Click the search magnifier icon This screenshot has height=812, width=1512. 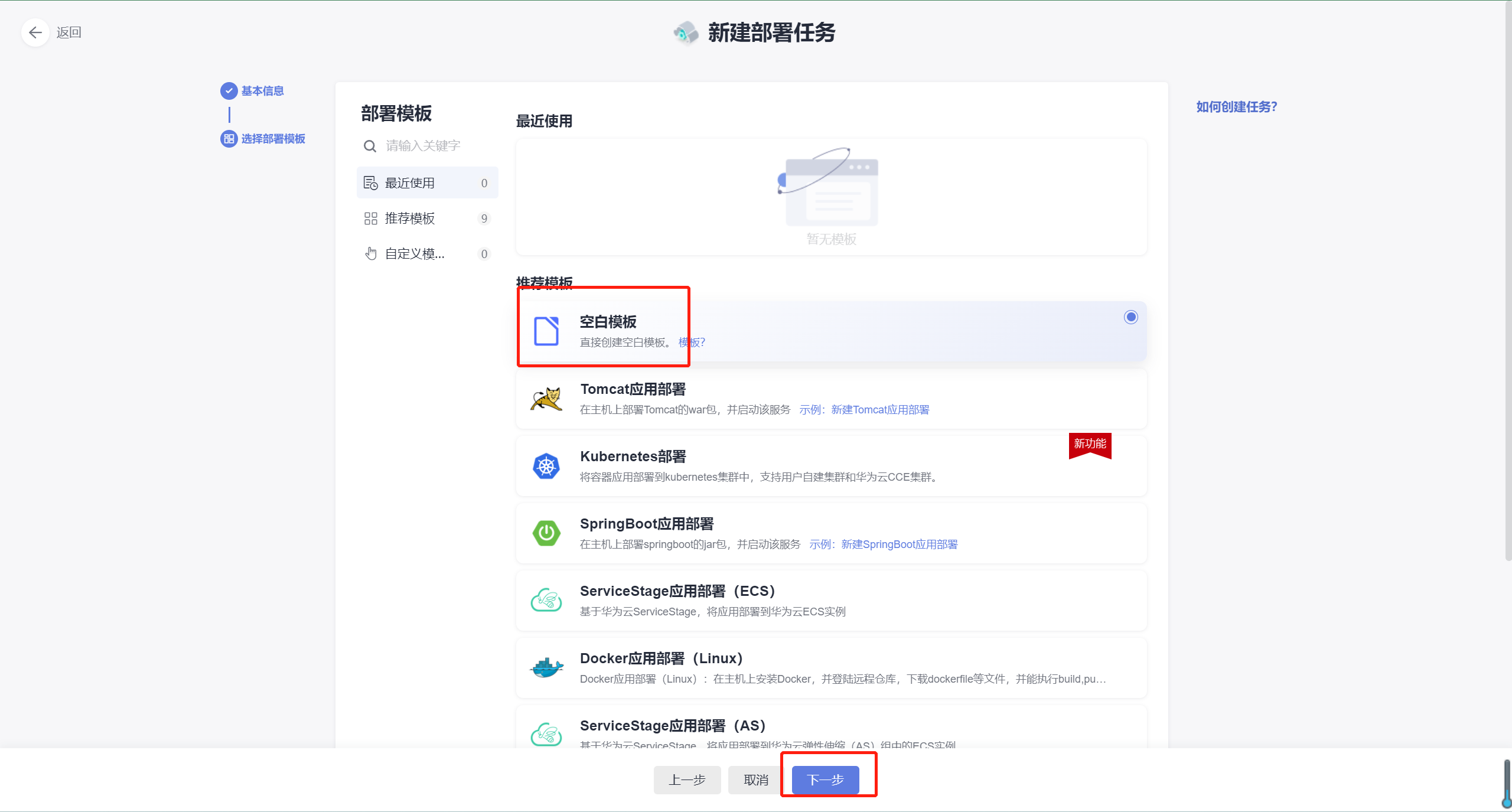point(370,146)
